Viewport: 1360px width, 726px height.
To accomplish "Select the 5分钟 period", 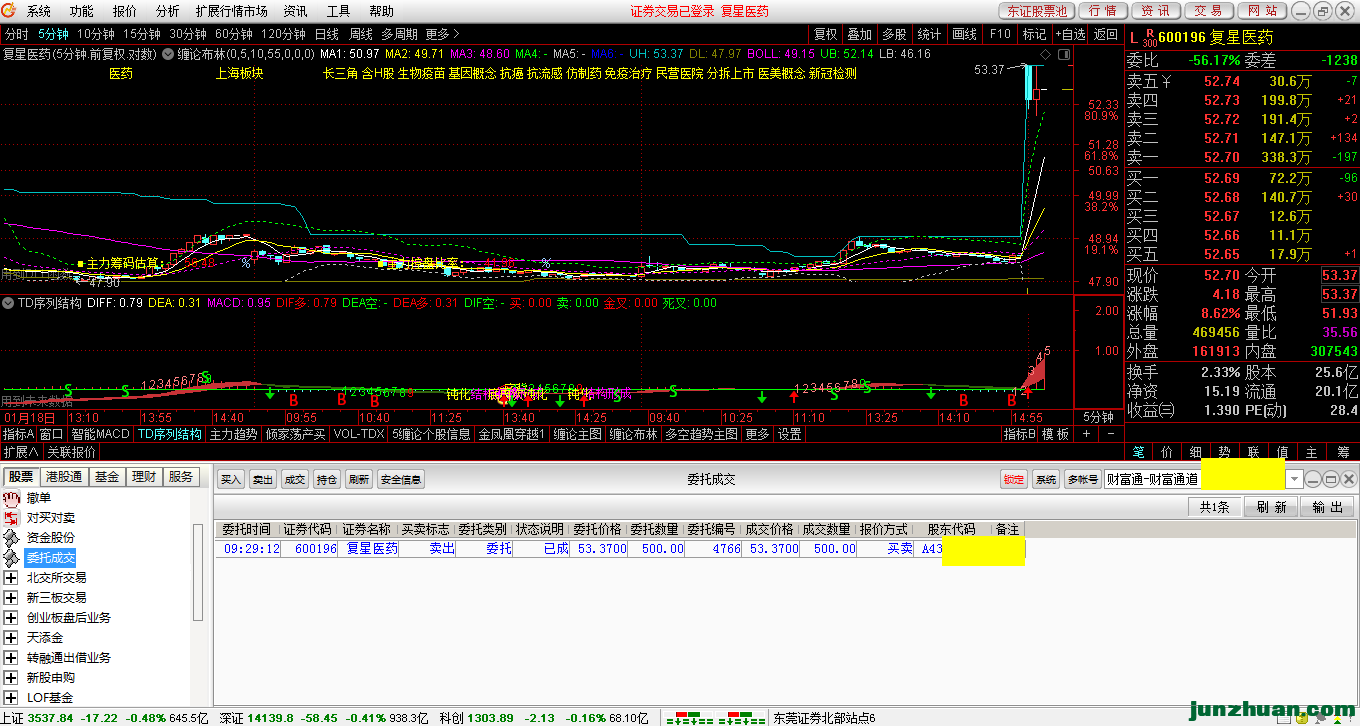I will coord(53,34).
